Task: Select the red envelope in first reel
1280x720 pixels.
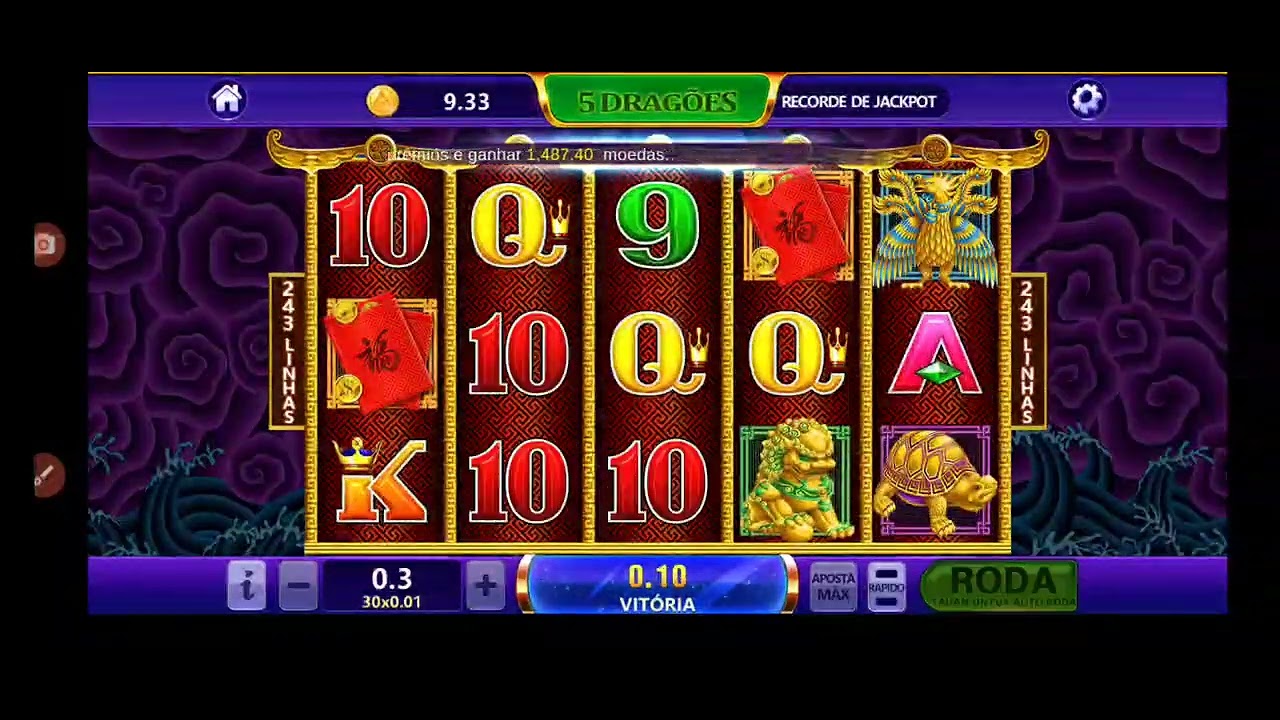Action: (381, 354)
